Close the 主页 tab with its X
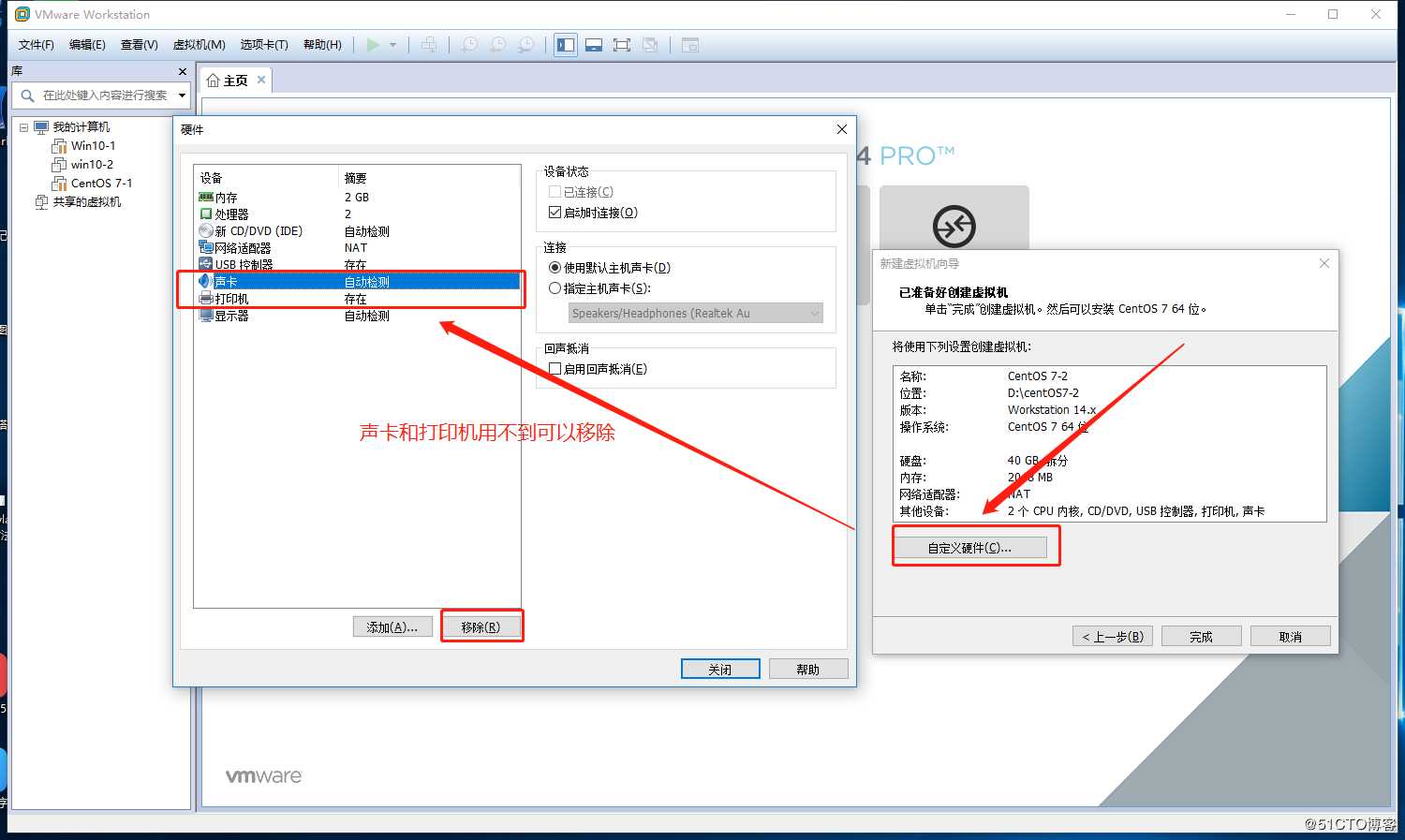The width and height of the screenshot is (1405, 840). 261,80
